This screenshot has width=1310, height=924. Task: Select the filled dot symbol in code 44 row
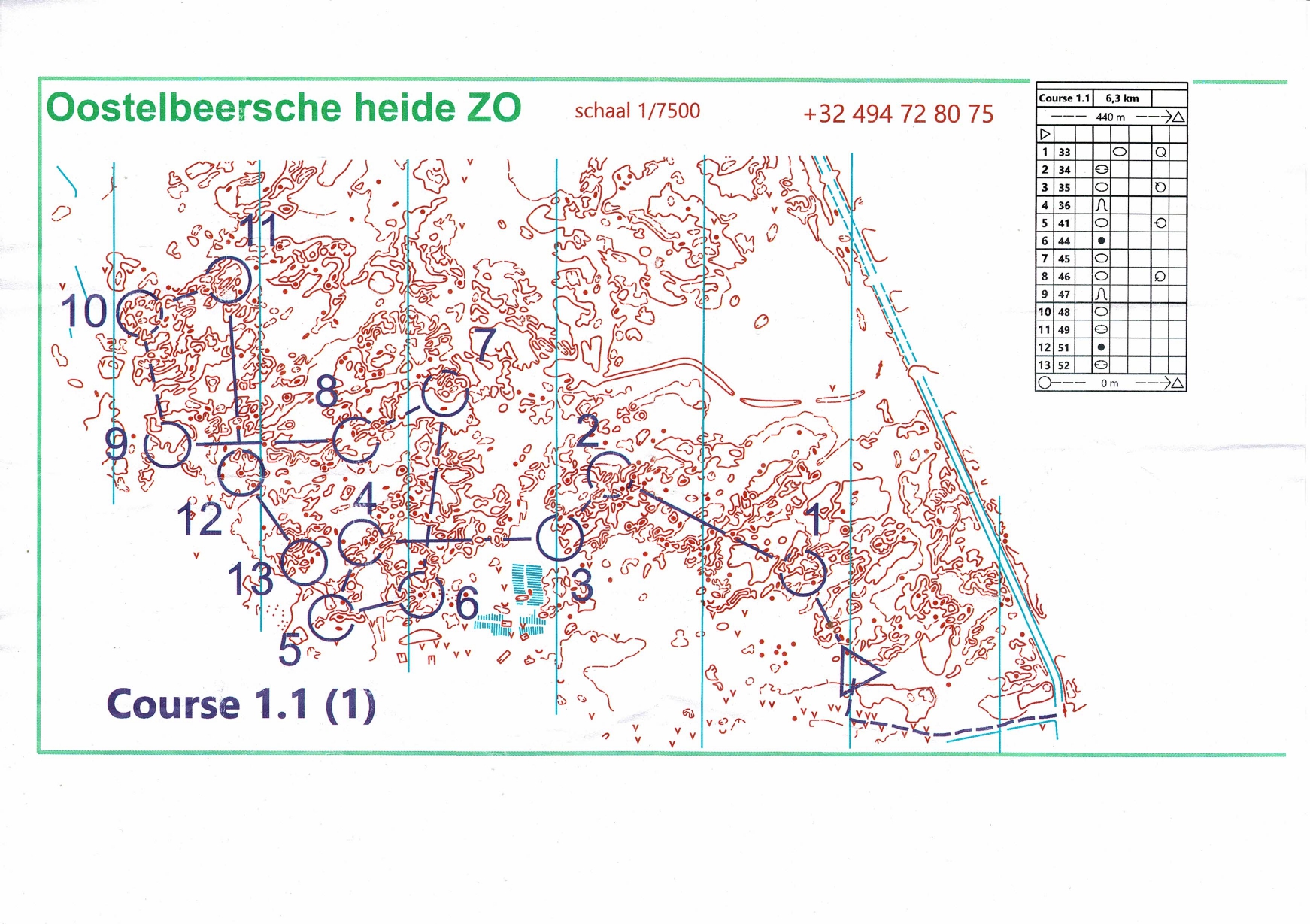coord(1102,241)
